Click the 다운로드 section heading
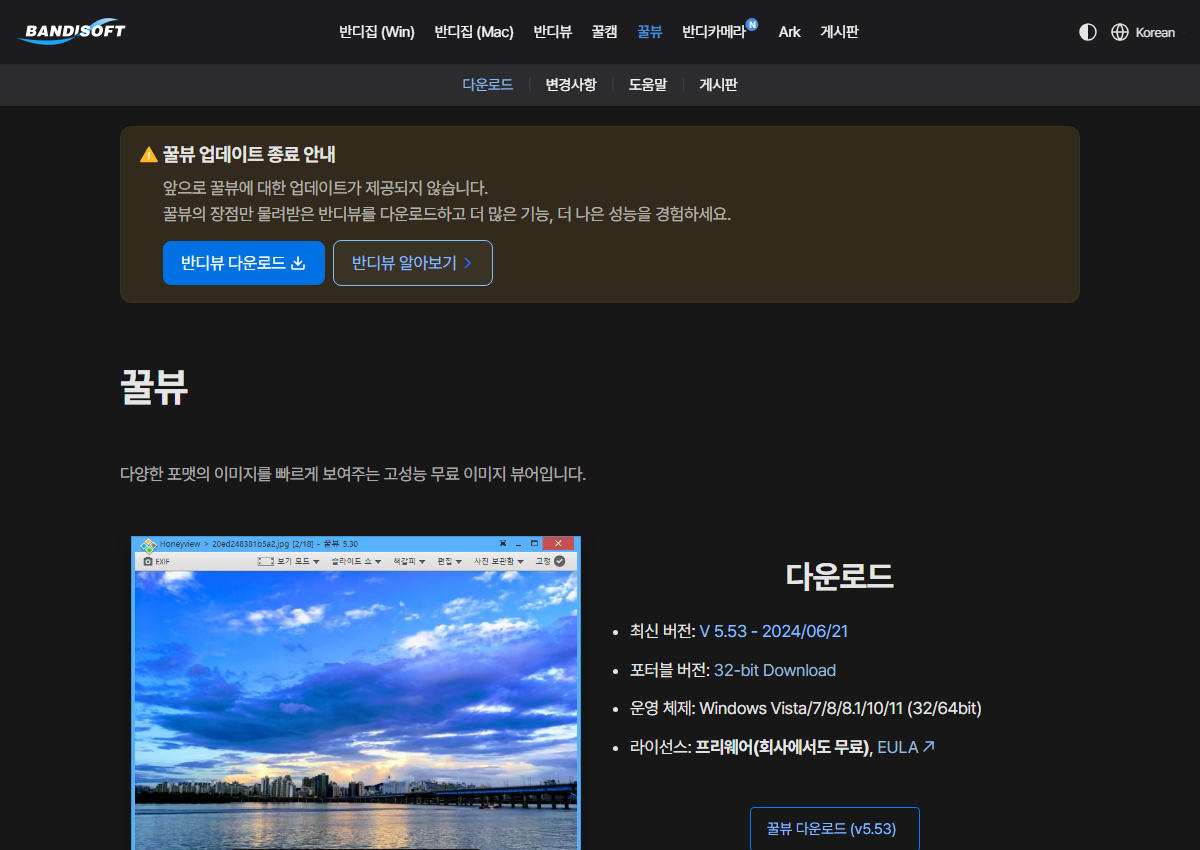This screenshot has width=1200, height=850. 839,575
